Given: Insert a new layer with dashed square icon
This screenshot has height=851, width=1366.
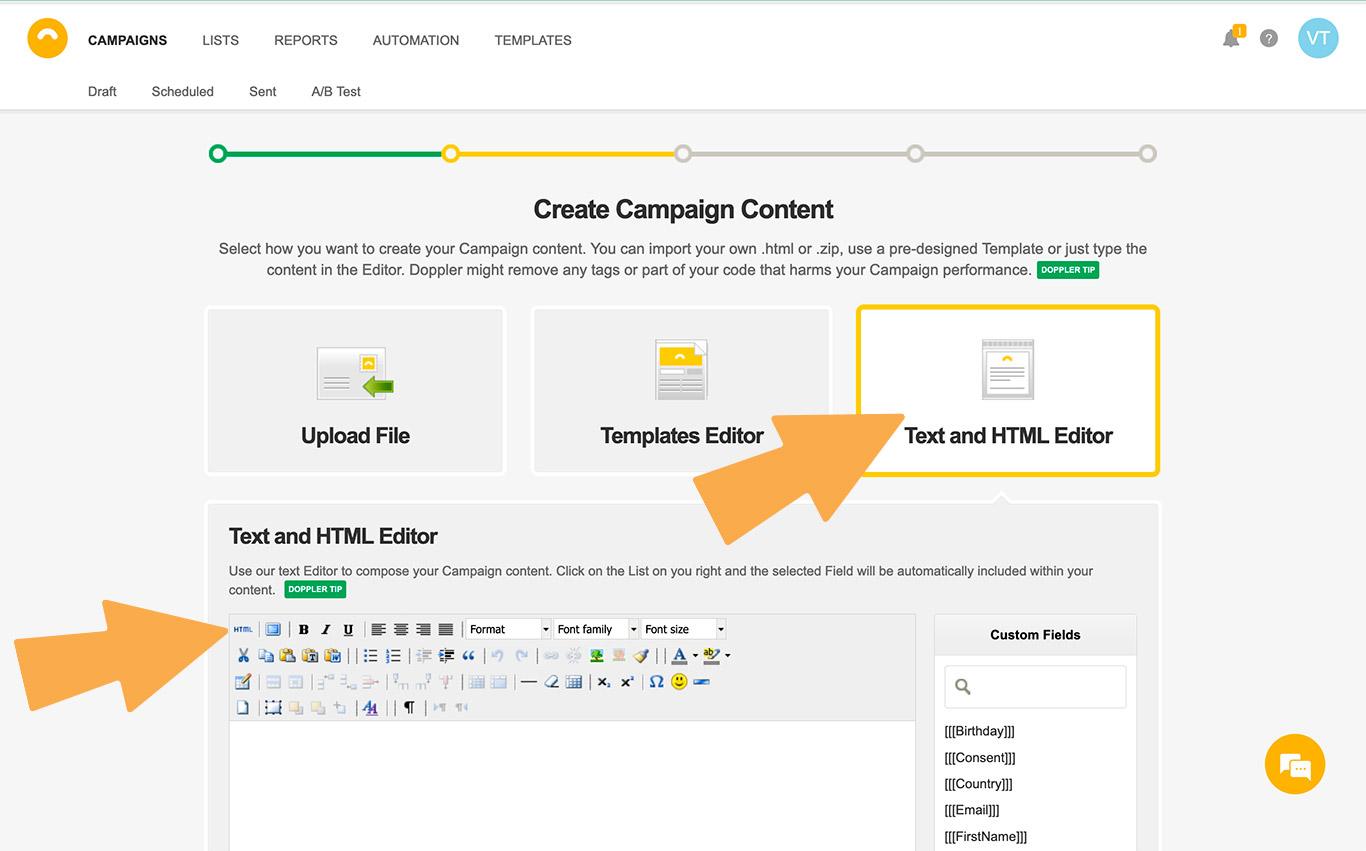Looking at the screenshot, I should pyautogui.click(x=273, y=707).
